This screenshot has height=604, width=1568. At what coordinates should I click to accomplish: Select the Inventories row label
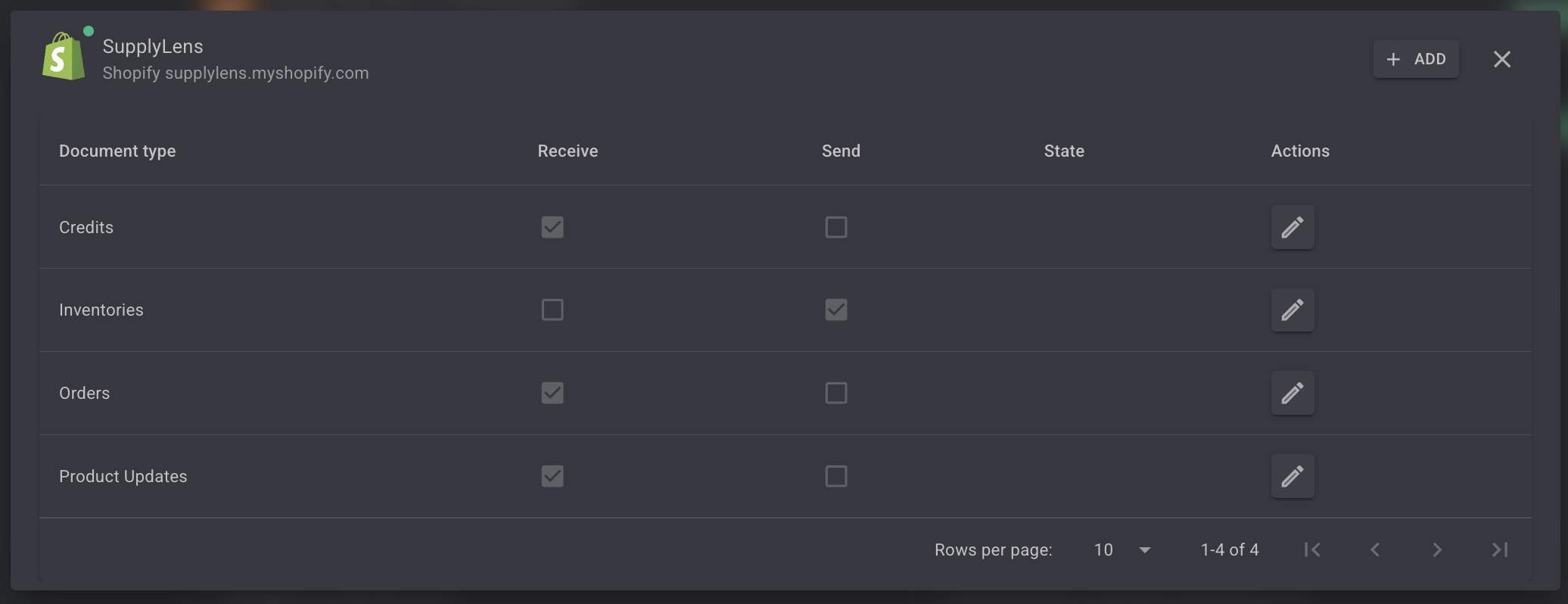tap(101, 310)
